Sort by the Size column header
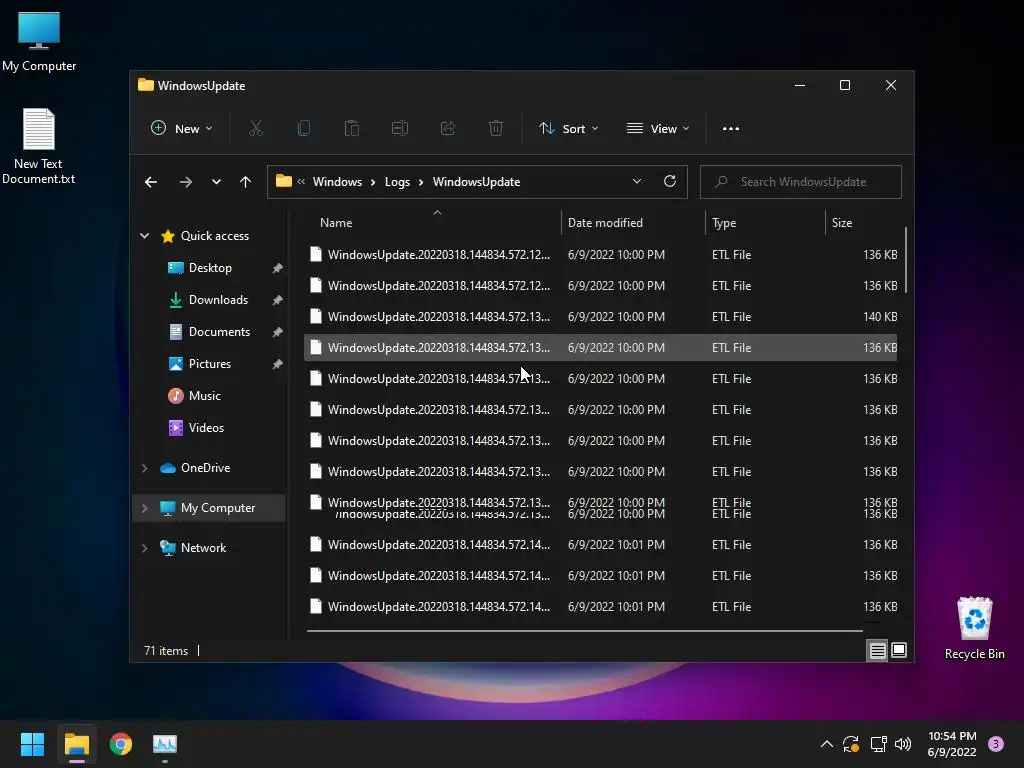 (x=863, y=223)
